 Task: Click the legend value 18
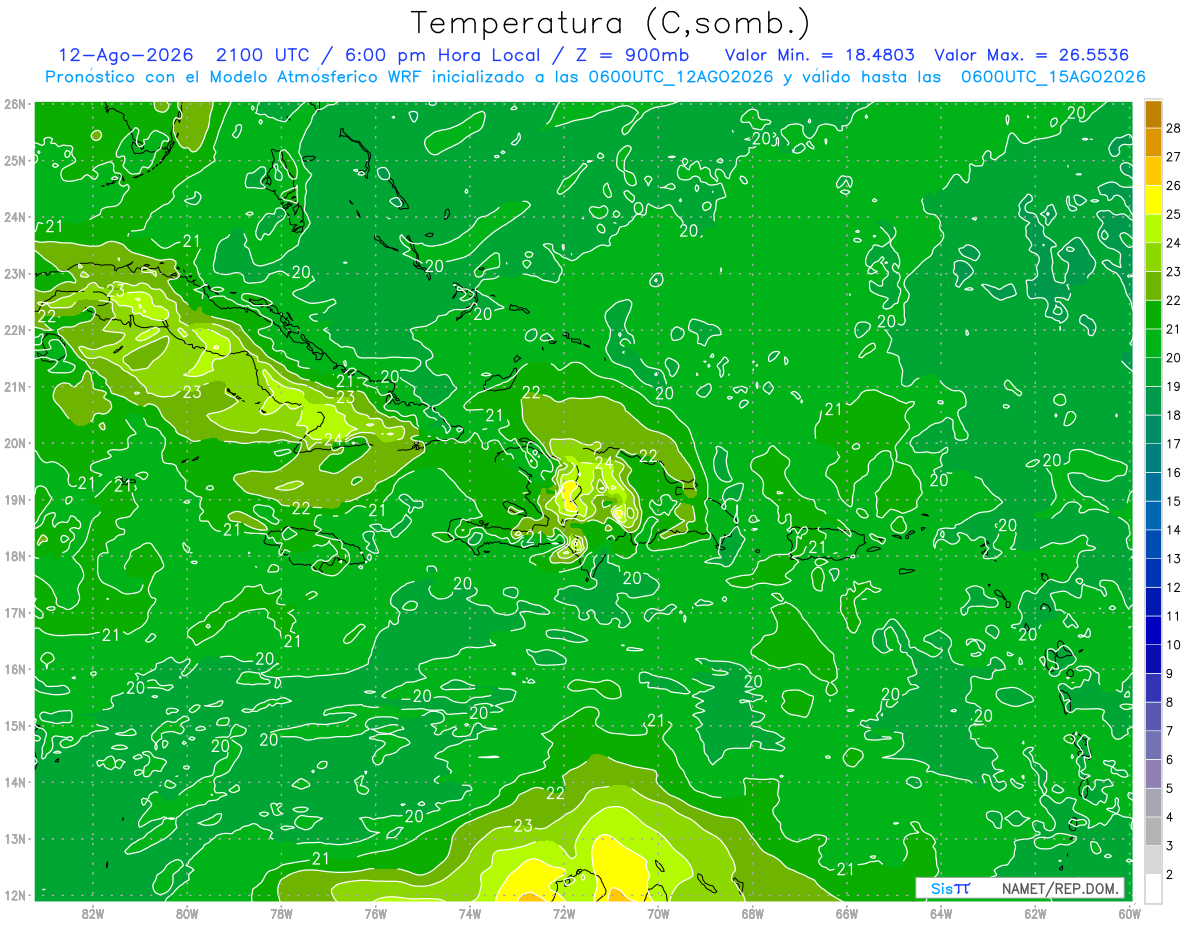click(1174, 415)
